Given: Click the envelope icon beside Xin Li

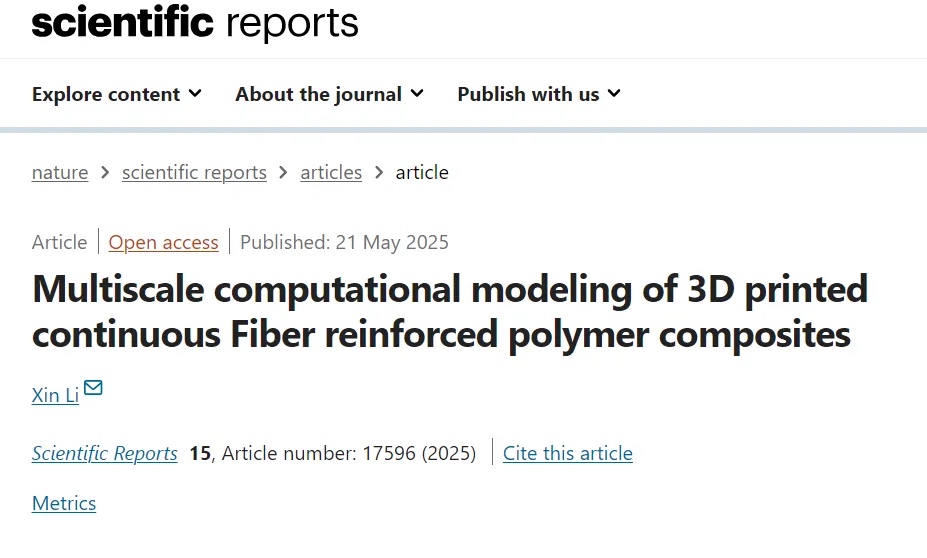Looking at the screenshot, I should click(93, 388).
